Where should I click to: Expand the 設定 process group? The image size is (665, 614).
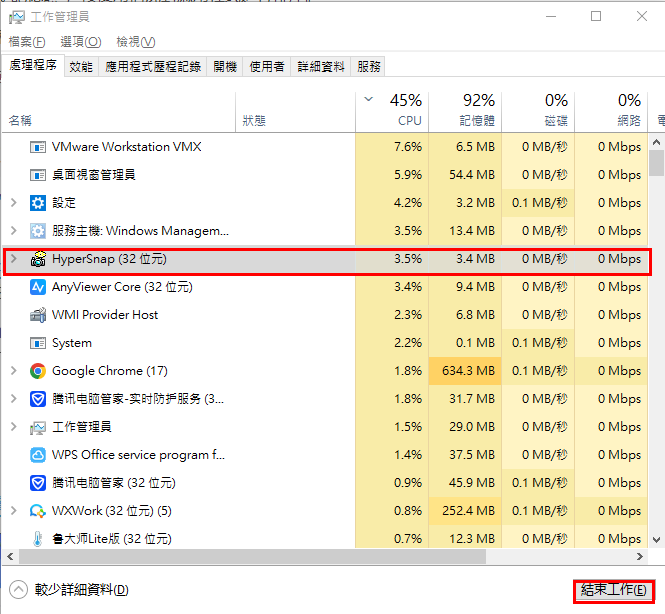coord(14,203)
